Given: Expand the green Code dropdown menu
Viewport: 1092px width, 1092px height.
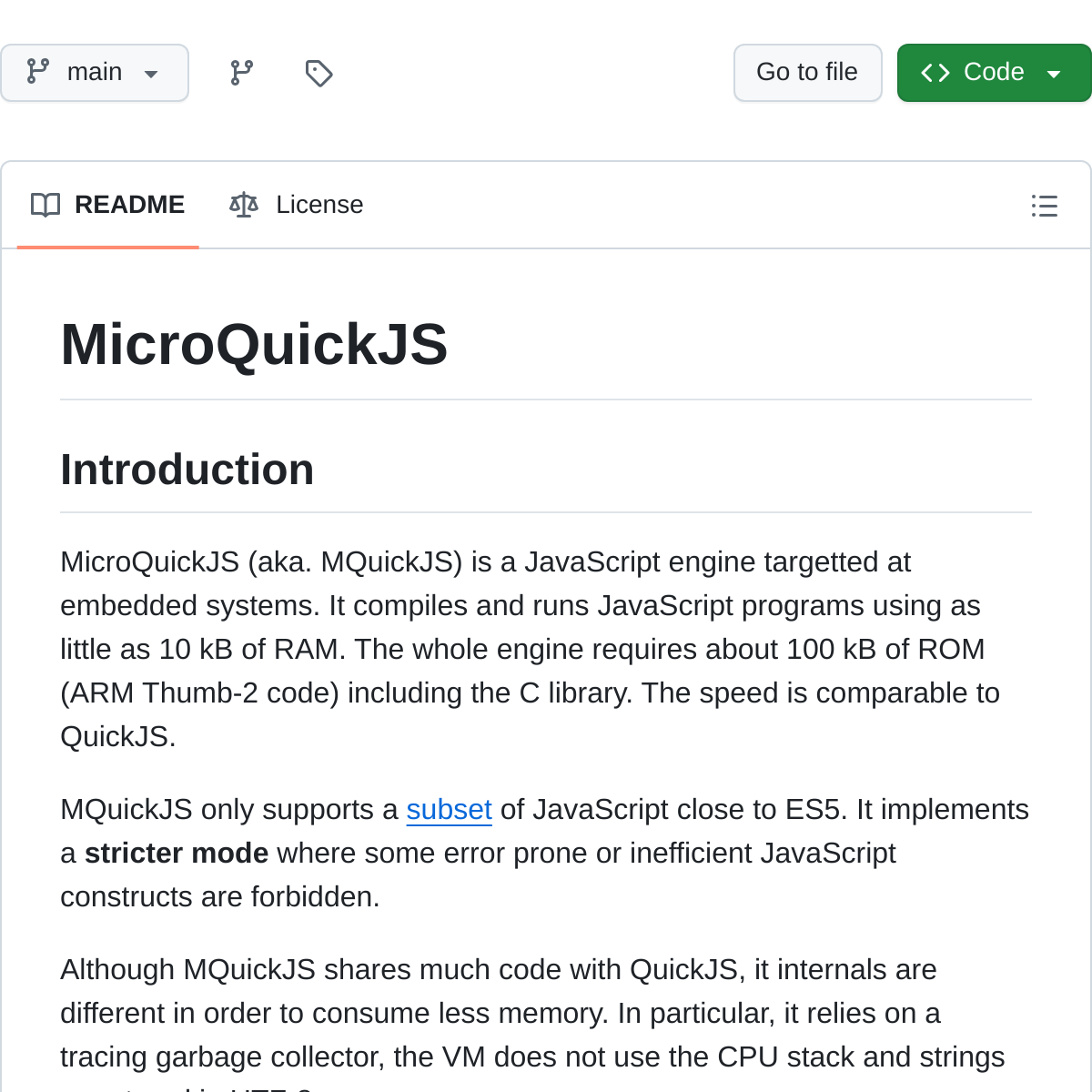Looking at the screenshot, I should (x=1053, y=72).
